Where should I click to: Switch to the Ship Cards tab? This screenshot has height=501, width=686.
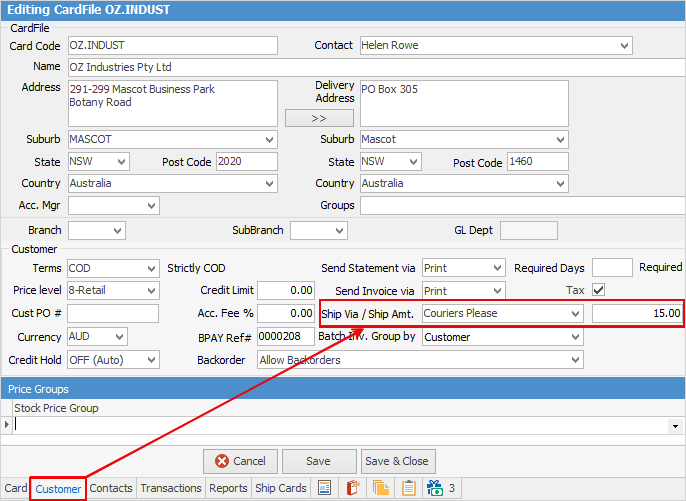click(x=280, y=488)
